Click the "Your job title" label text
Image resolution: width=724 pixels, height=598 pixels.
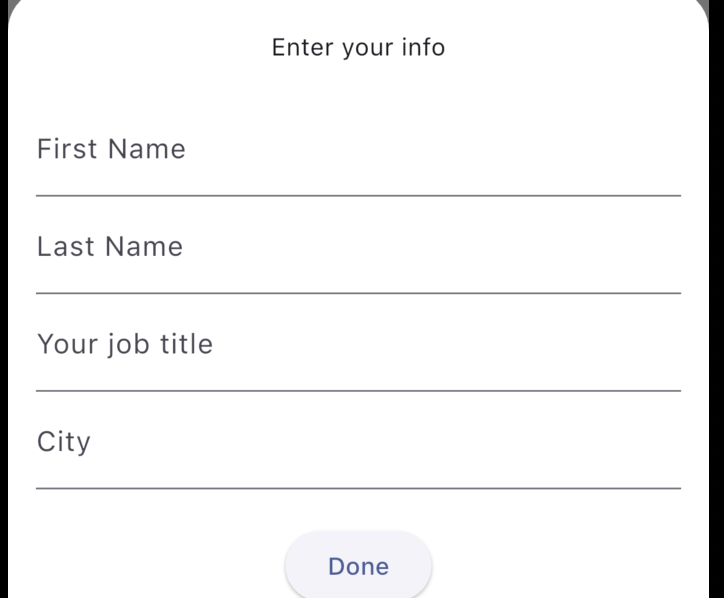click(125, 344)
